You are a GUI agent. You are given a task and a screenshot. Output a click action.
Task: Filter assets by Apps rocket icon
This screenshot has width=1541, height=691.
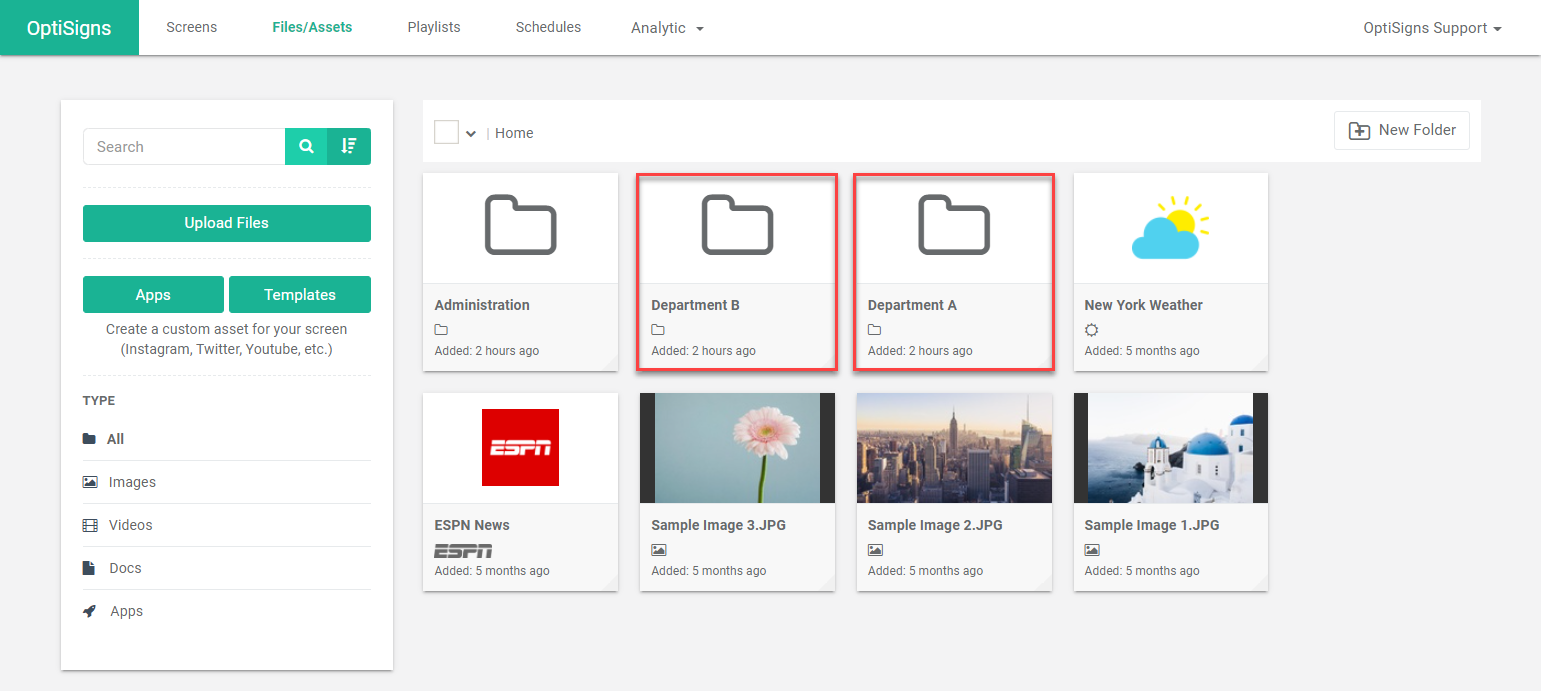point(90,611)
